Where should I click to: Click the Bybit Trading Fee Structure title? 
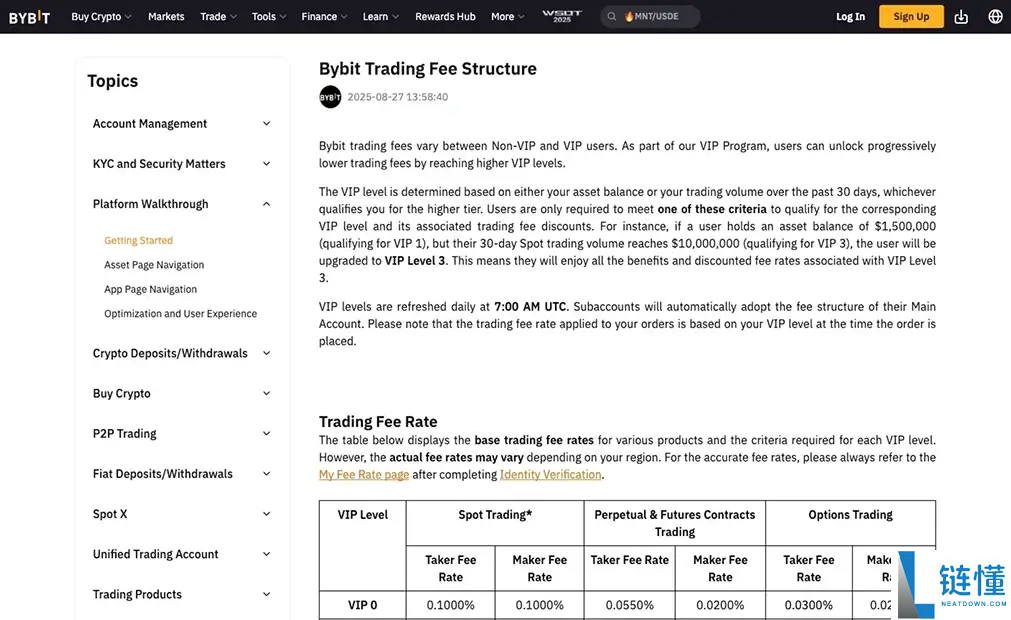[427, 69]
